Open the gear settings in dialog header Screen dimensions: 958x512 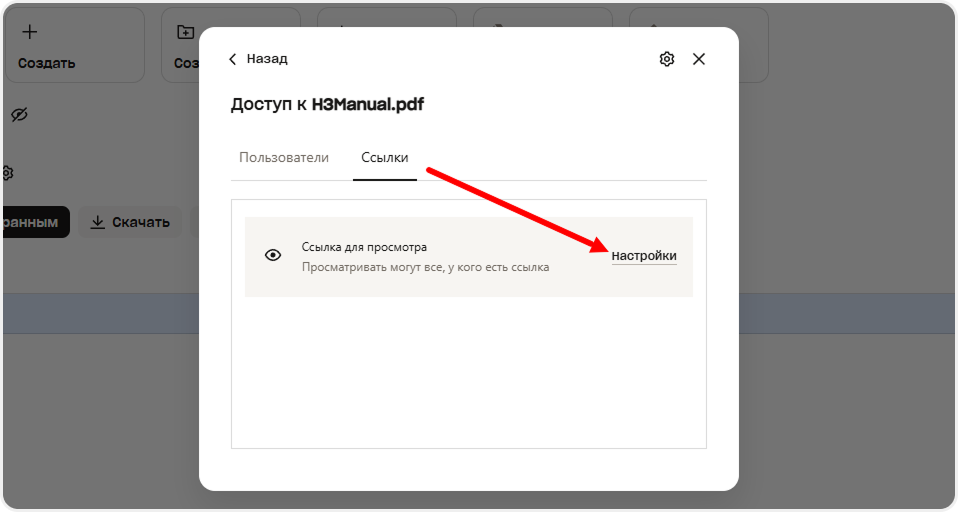667,59
